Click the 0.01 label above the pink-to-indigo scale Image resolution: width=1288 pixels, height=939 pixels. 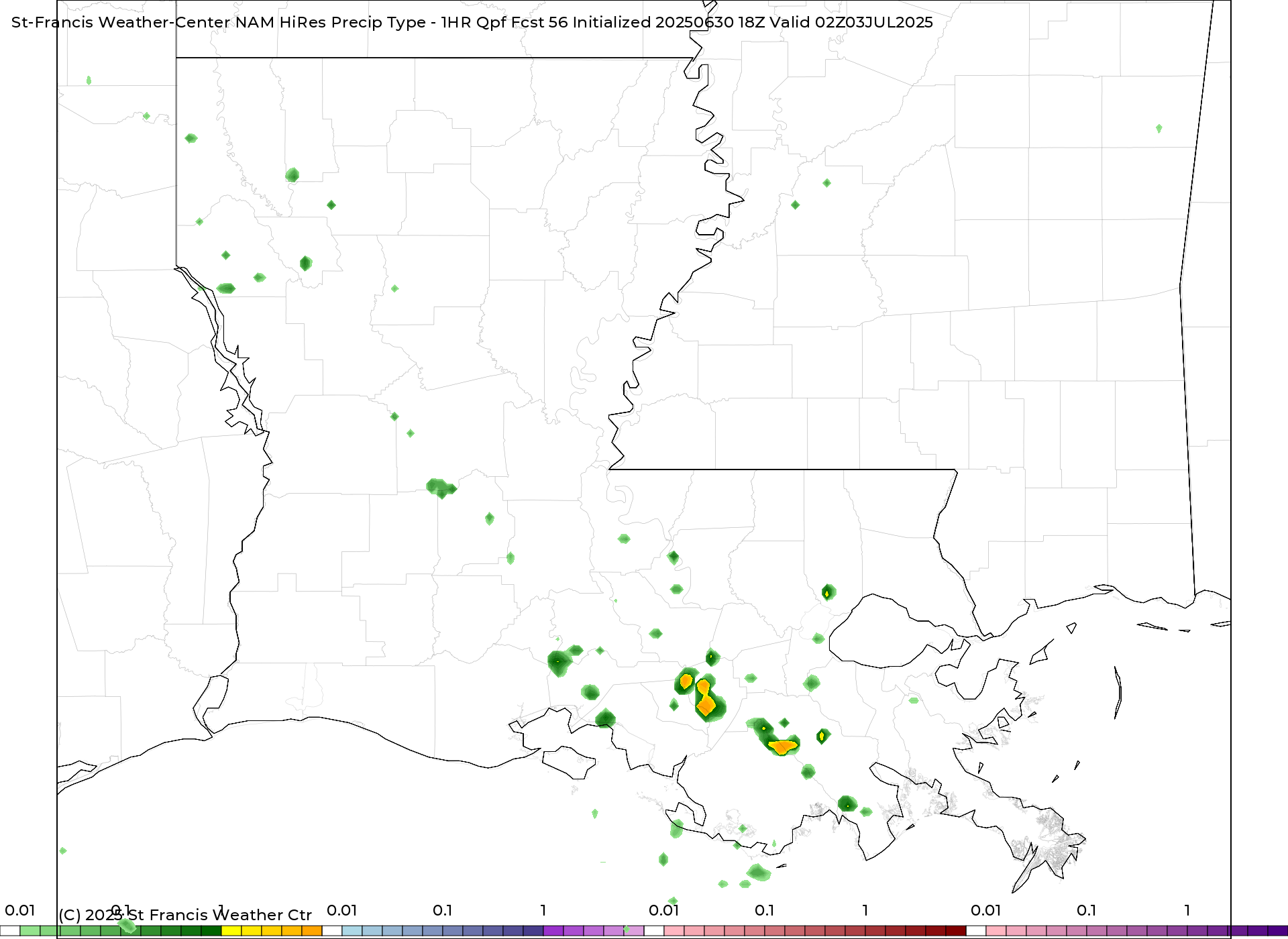coord(985,910)
